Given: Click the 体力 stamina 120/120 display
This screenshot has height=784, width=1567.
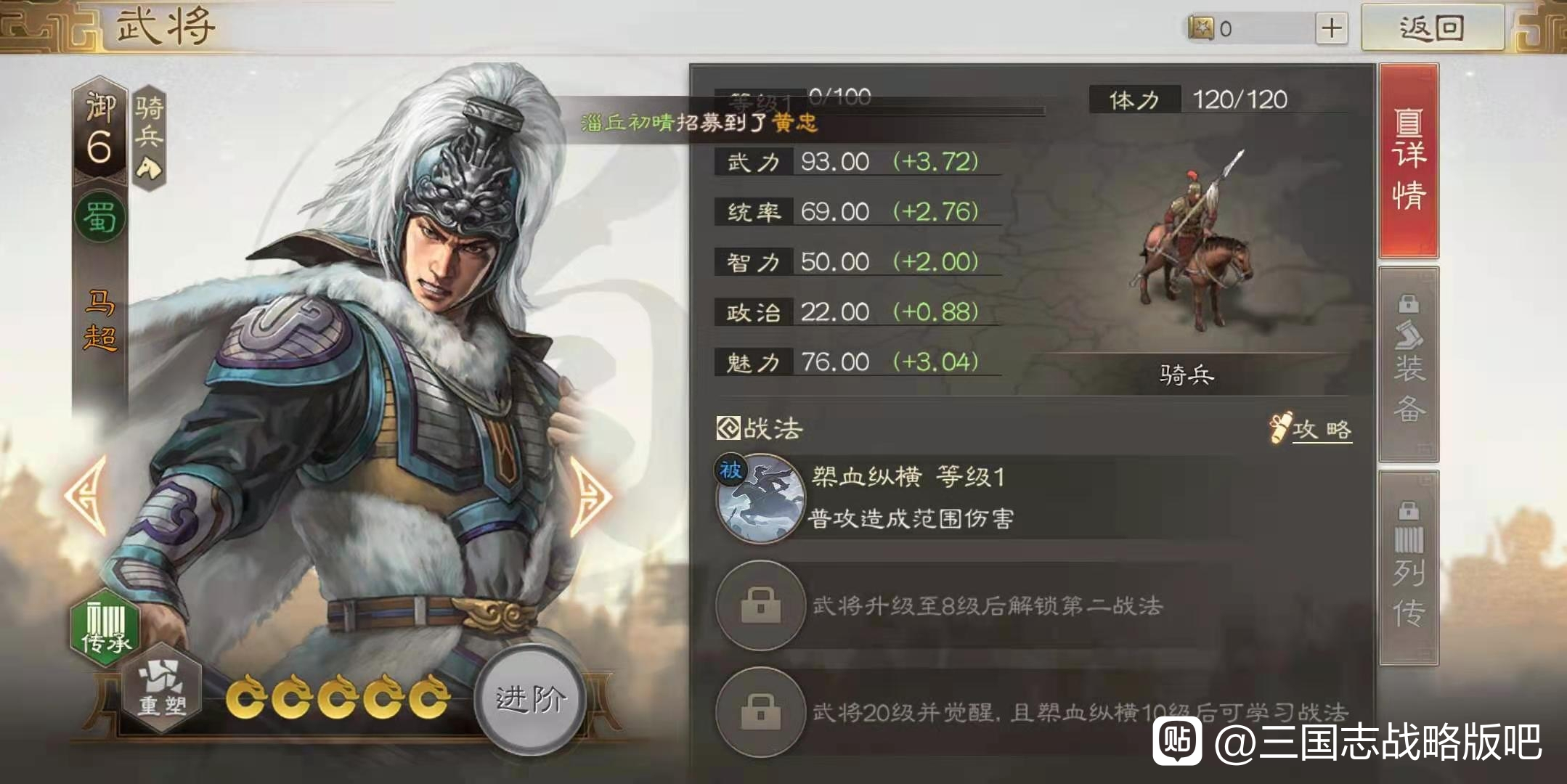Looking at the screenshot, I should pos(1217,99).
